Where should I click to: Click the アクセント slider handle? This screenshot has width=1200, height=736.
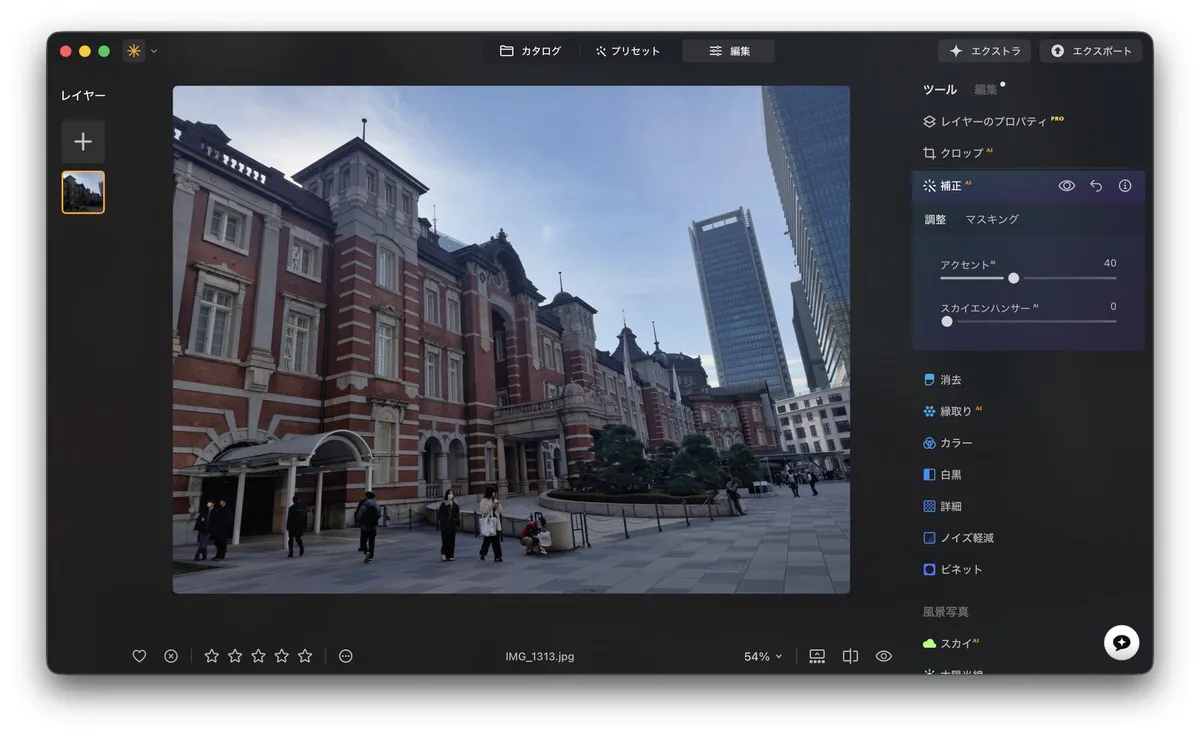(1013, 278)
